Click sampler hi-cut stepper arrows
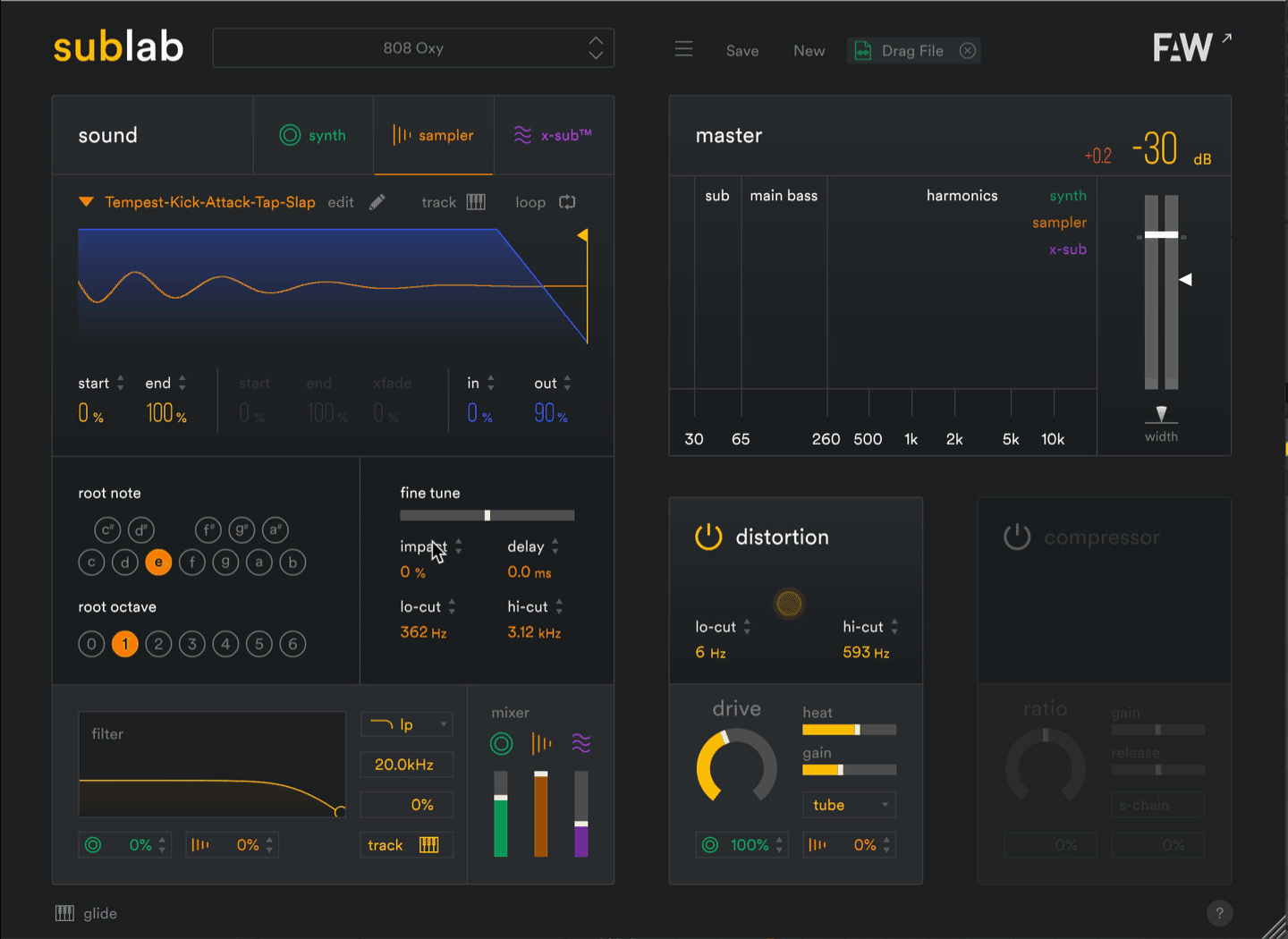The height and width of the screenshot is (939, 1288). pyautogui.click(x=559, y=606)
